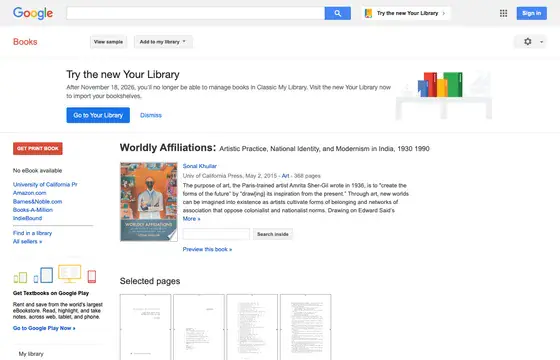Viewport: 560px width, 360px height.
Task: Expand the settings dropdown arrow
Action: pos(541,42)
